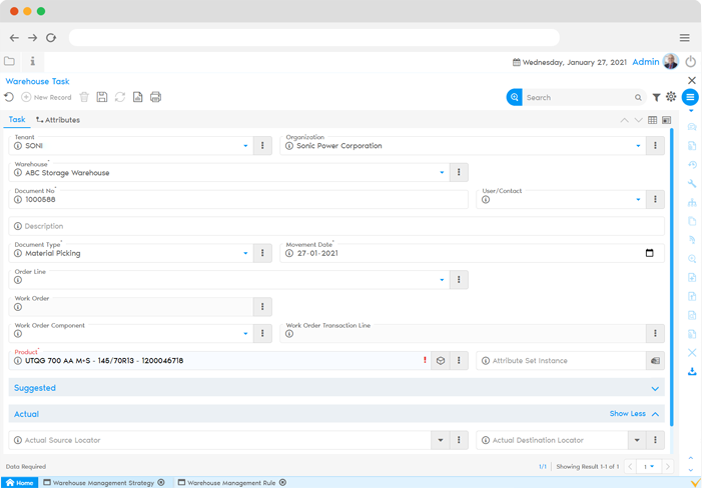The width and height of the screenshot is (702, 488).
Task: Click the Save record icon
Action: pos(102,97)
